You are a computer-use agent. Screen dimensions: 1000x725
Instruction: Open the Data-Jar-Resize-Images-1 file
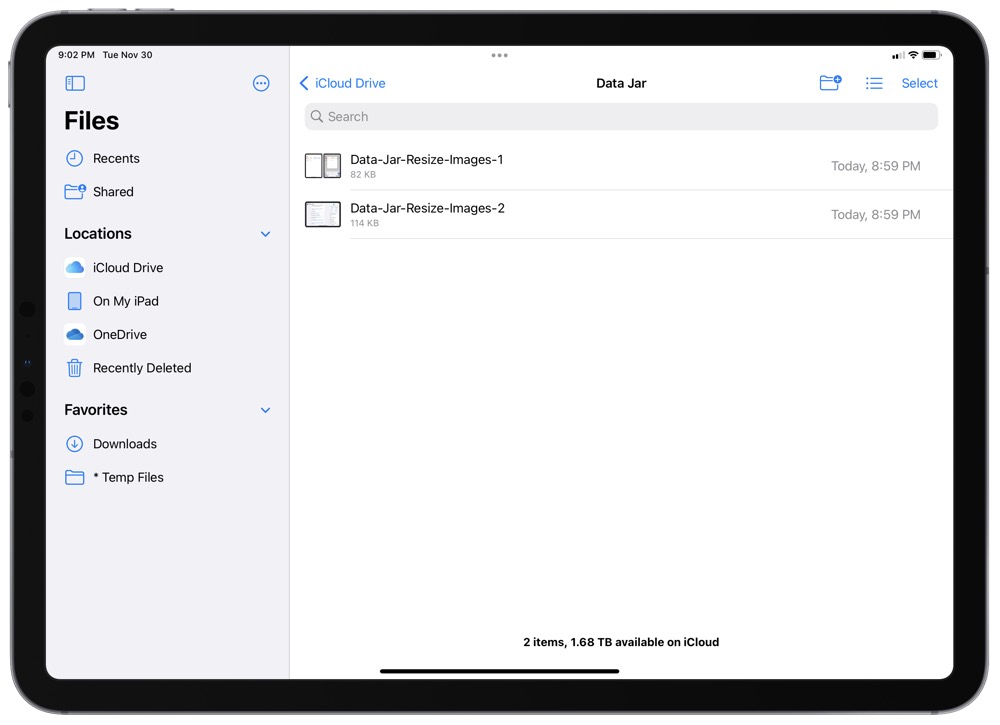click(x=426, y=158)
